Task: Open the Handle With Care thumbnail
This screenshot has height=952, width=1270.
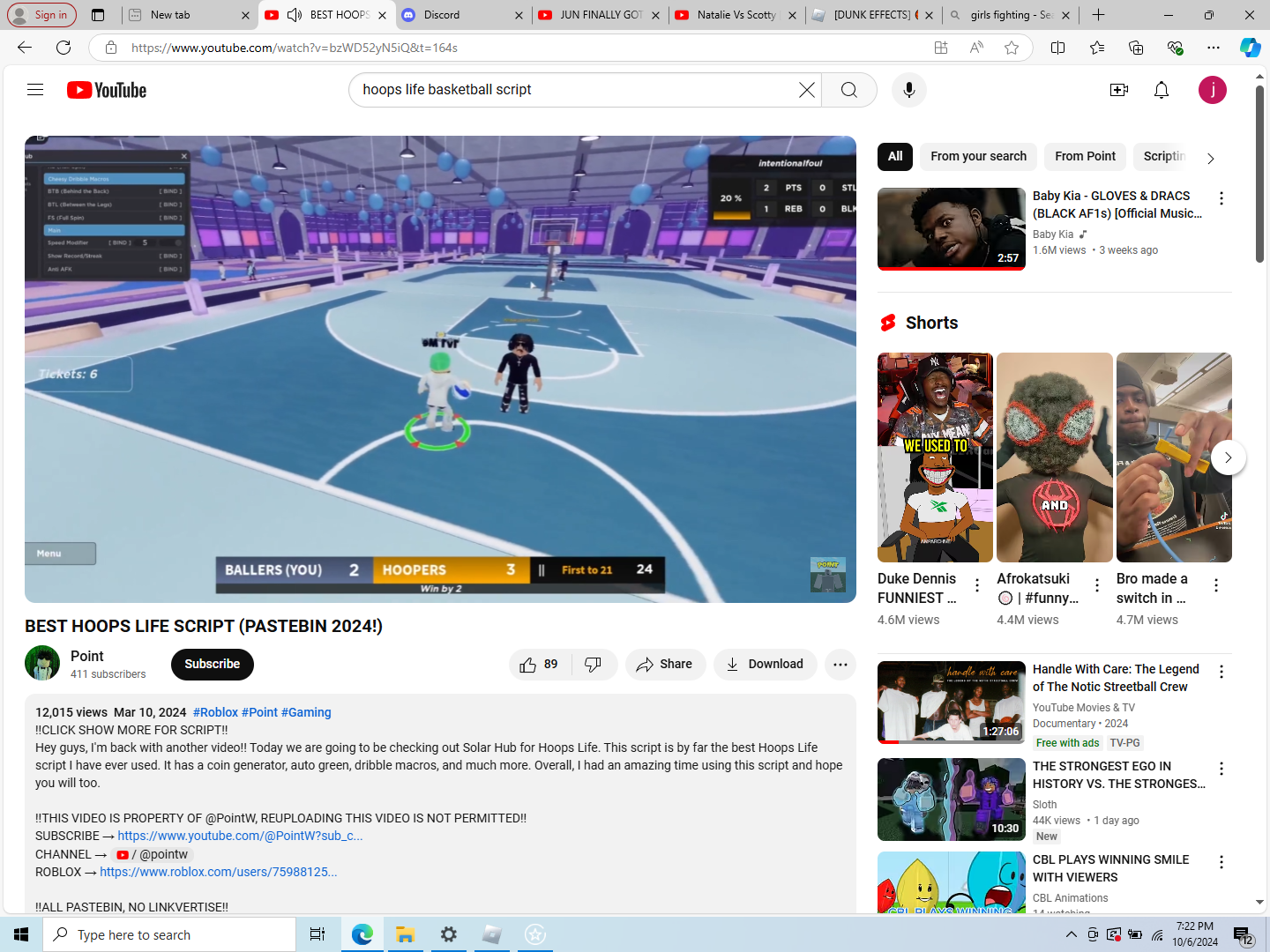Action: (x=952, y=703)
